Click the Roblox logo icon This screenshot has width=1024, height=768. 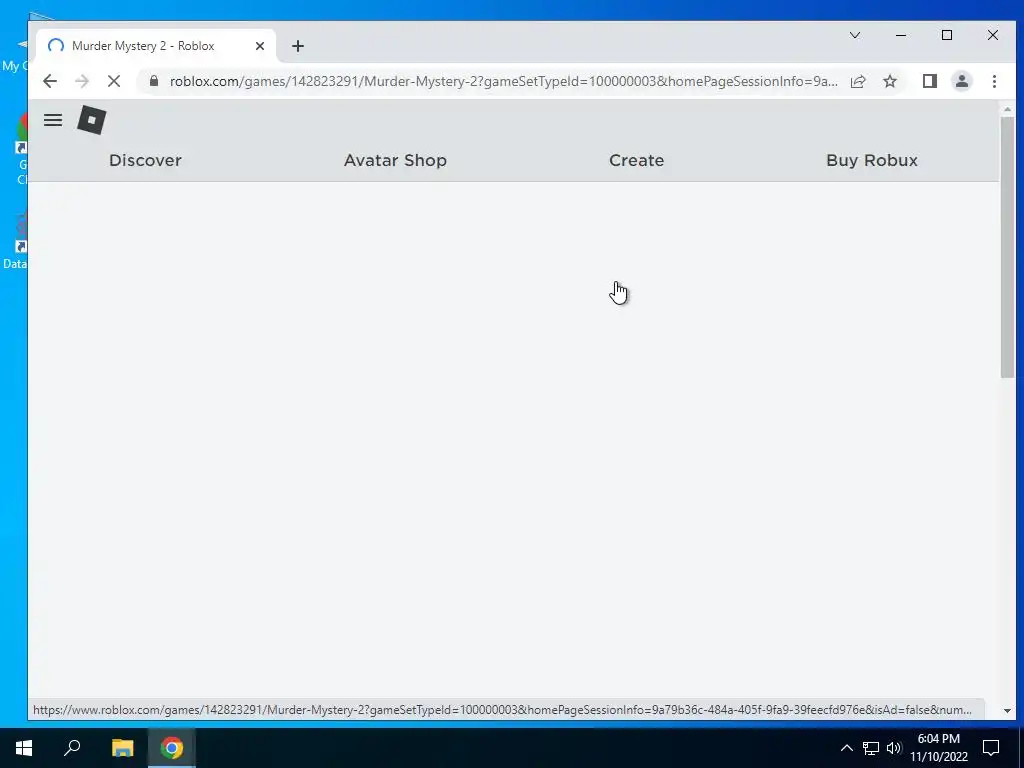91,120
